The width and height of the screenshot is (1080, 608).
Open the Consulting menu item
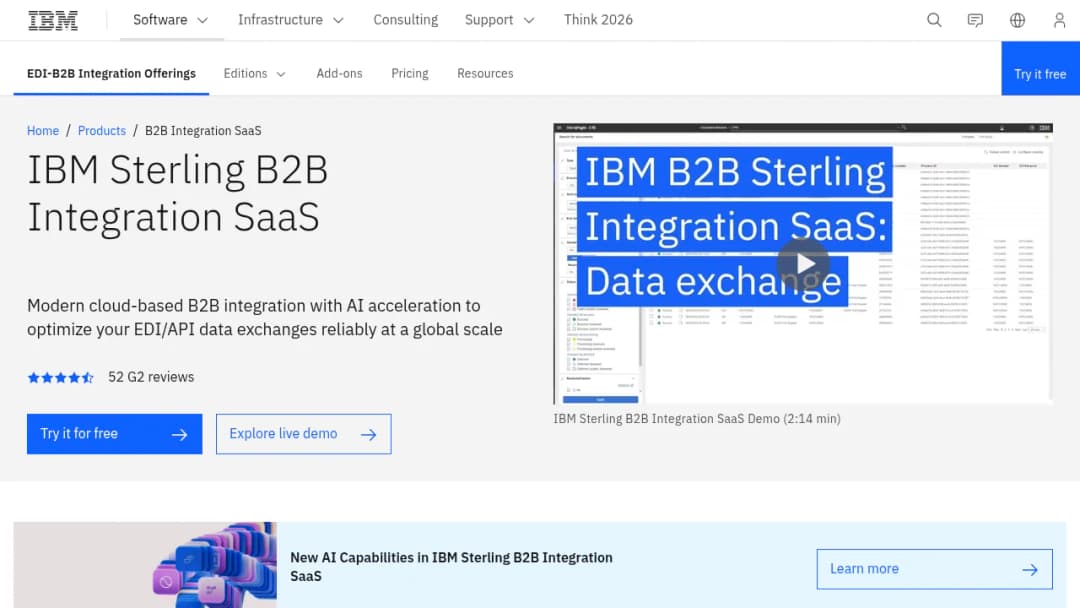pos(406,20)
